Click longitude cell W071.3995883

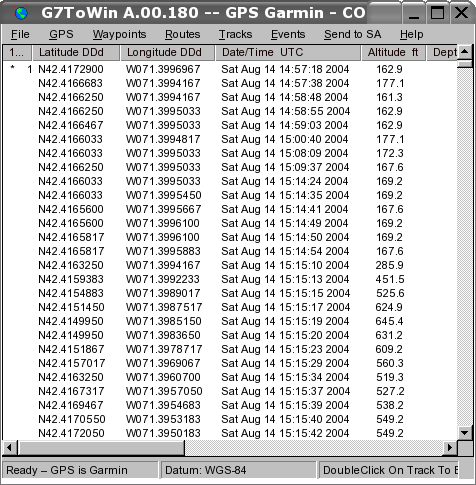tap(163, 251)
